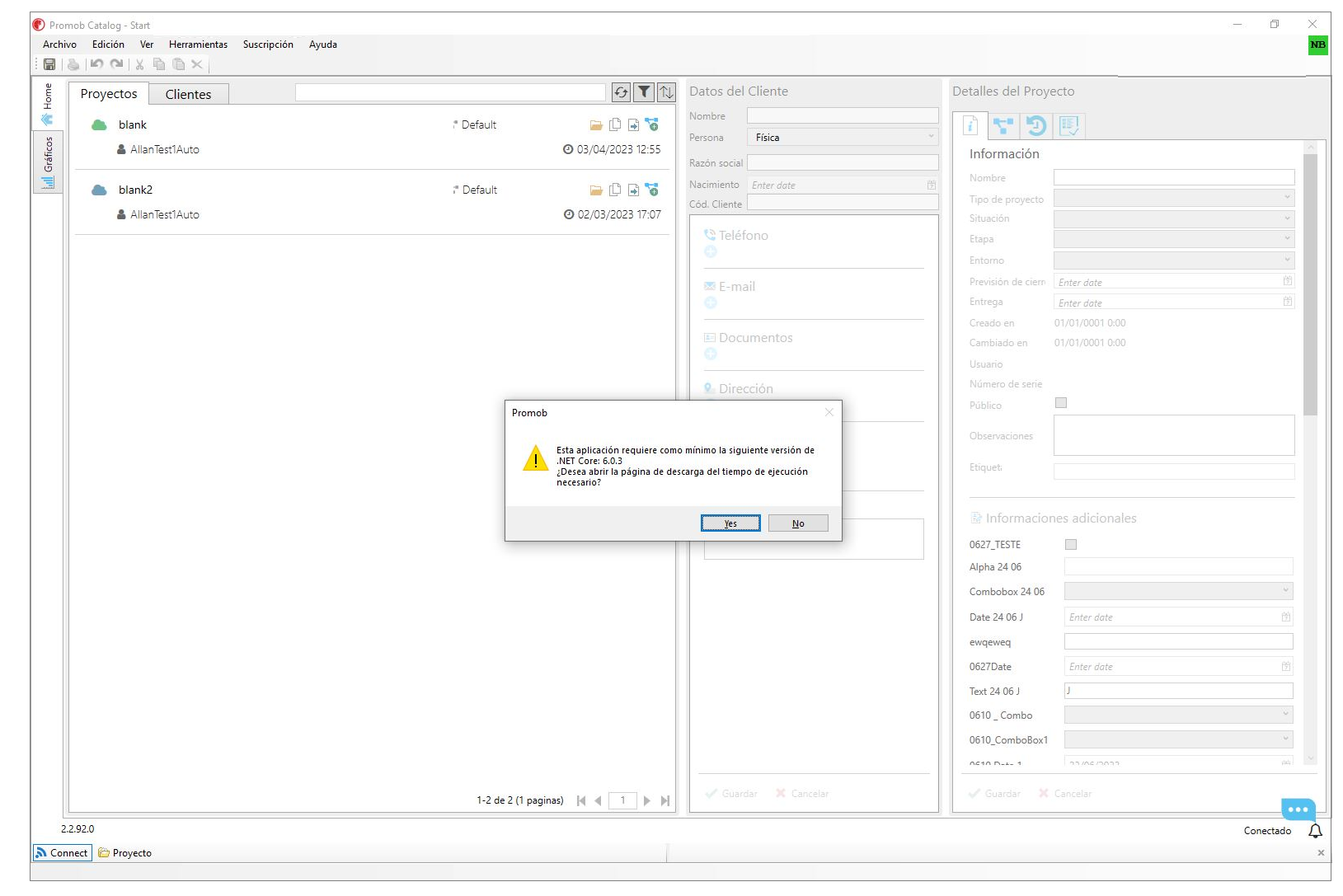Click the Undo arrow in the toolbar
This screenshot has height=896, width=1343.
coord(96,64)
